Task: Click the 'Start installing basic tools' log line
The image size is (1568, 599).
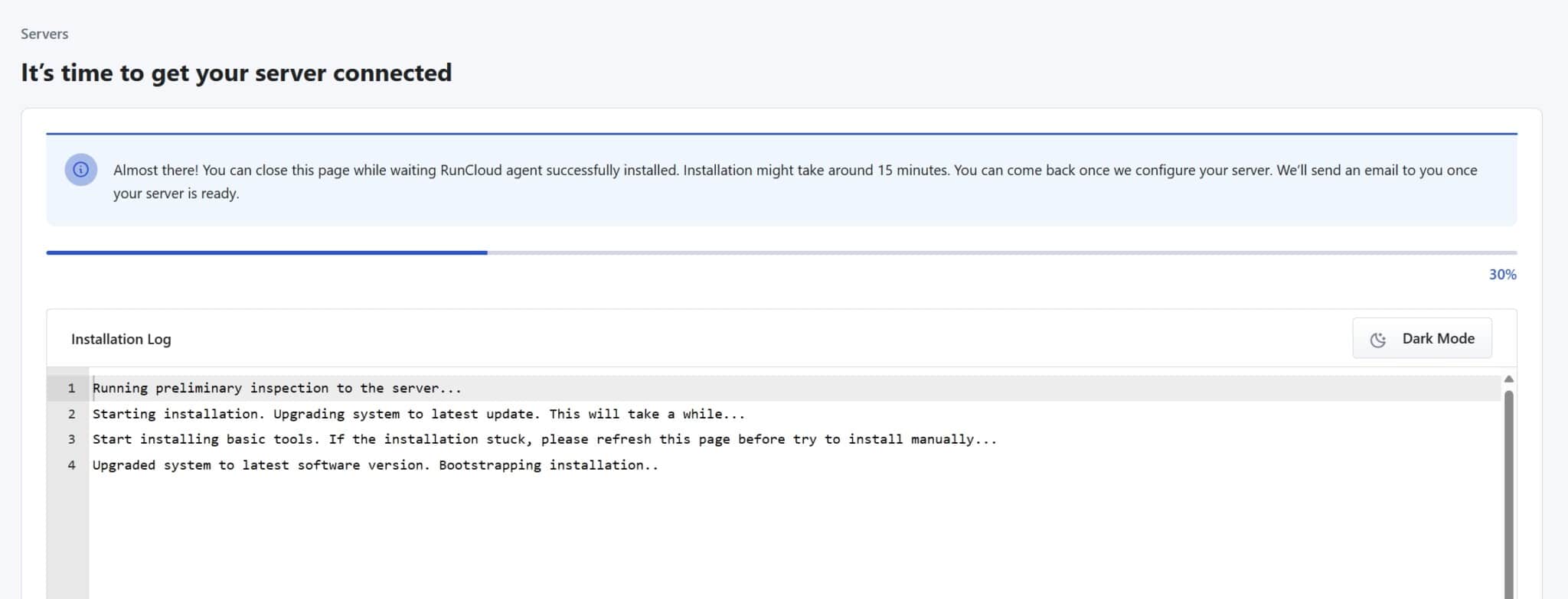Action: point(544,439)
